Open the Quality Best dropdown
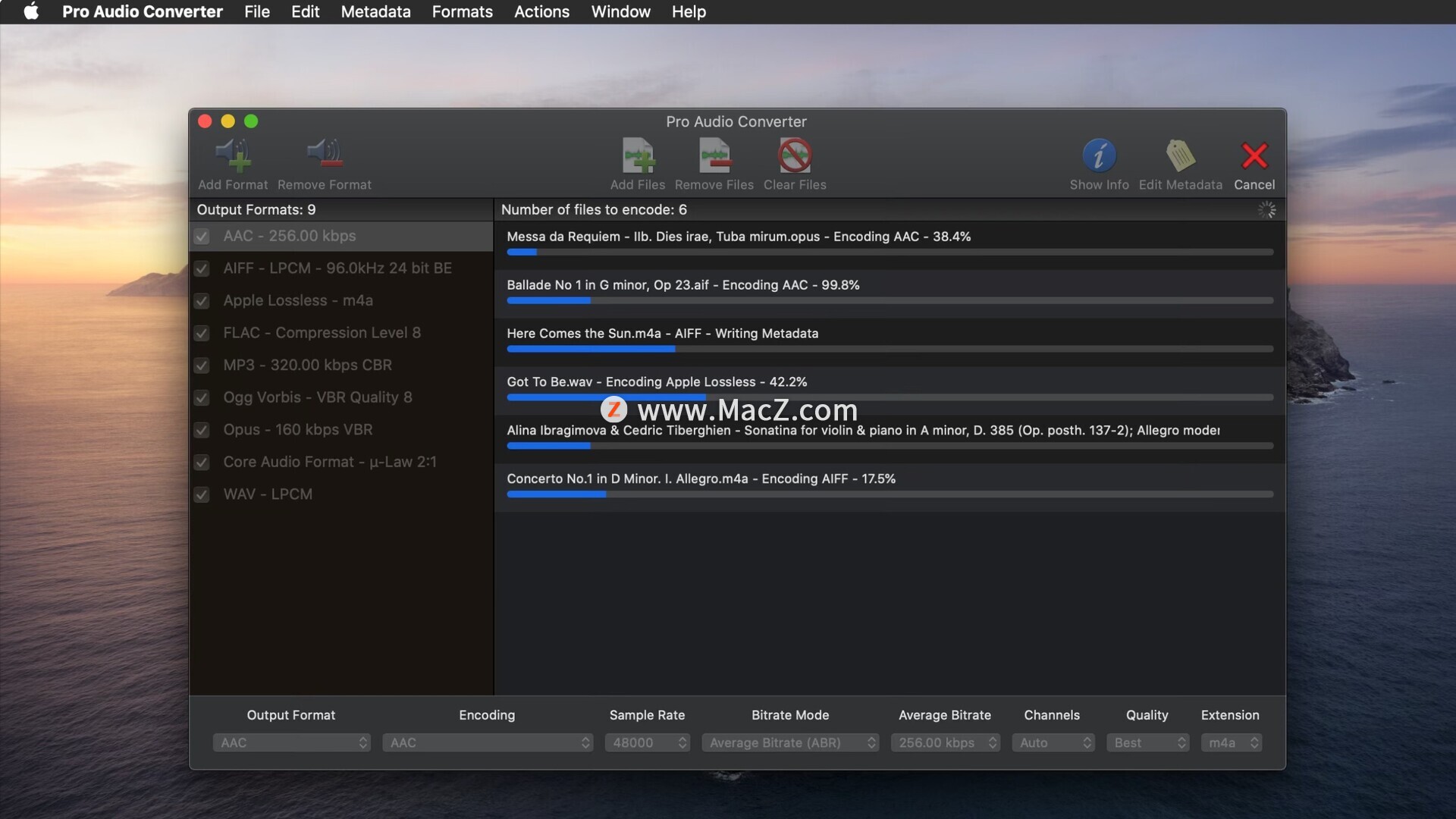 click(1148, 742)
